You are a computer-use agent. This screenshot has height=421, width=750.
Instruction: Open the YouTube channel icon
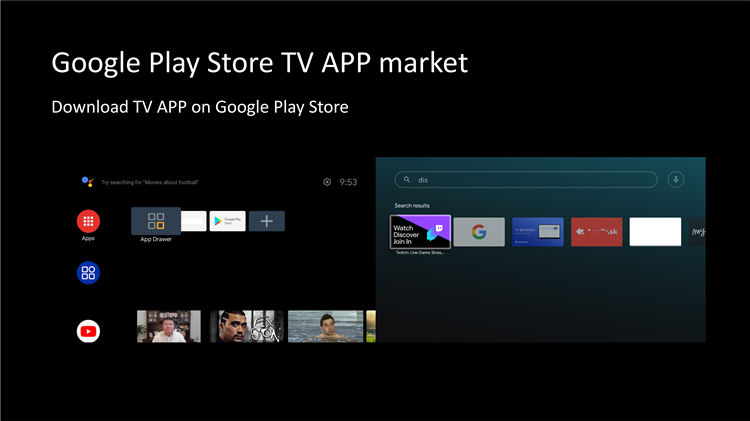click(x=88, y=331)
